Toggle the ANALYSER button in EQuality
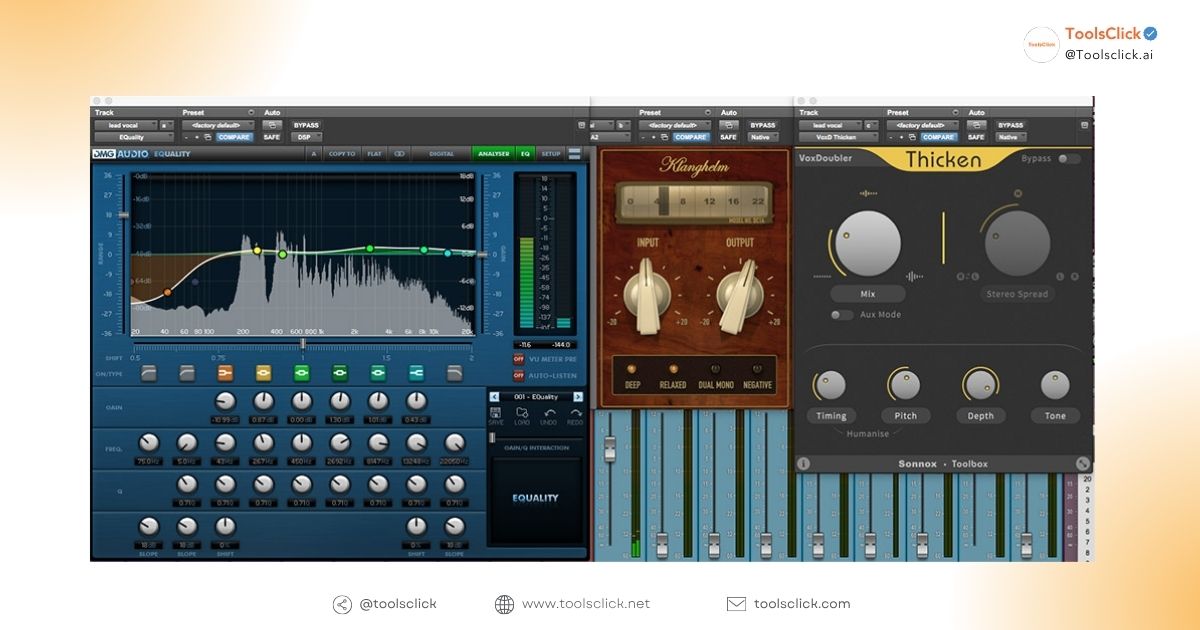This screenshot has height=630, width=1200. pyautogui.click(x=493, y=154)
